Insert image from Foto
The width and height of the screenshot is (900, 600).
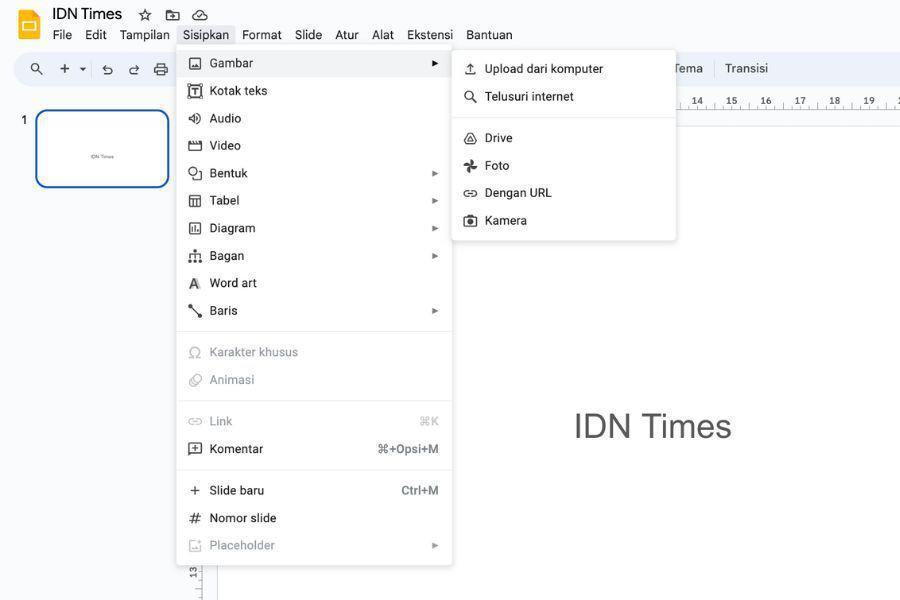click(564, 165)
